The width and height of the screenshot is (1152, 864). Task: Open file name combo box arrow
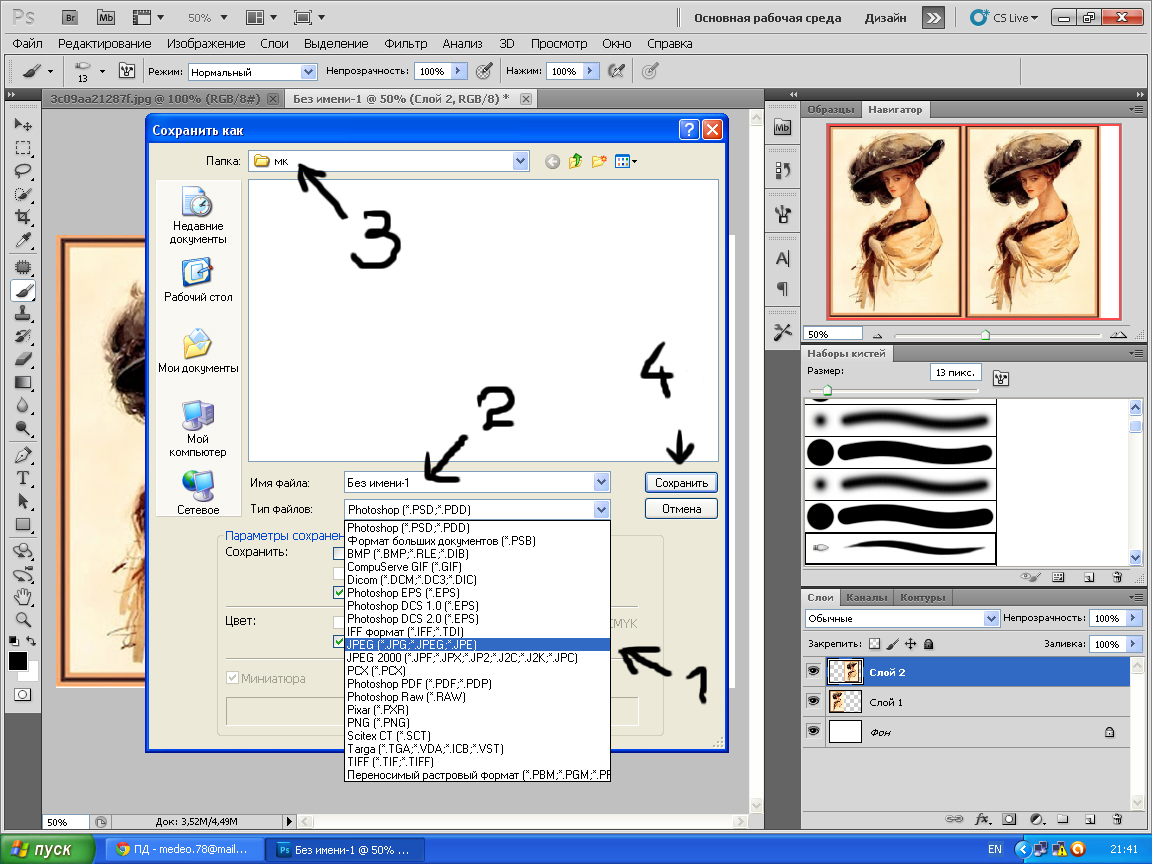(x=602, y=482)
